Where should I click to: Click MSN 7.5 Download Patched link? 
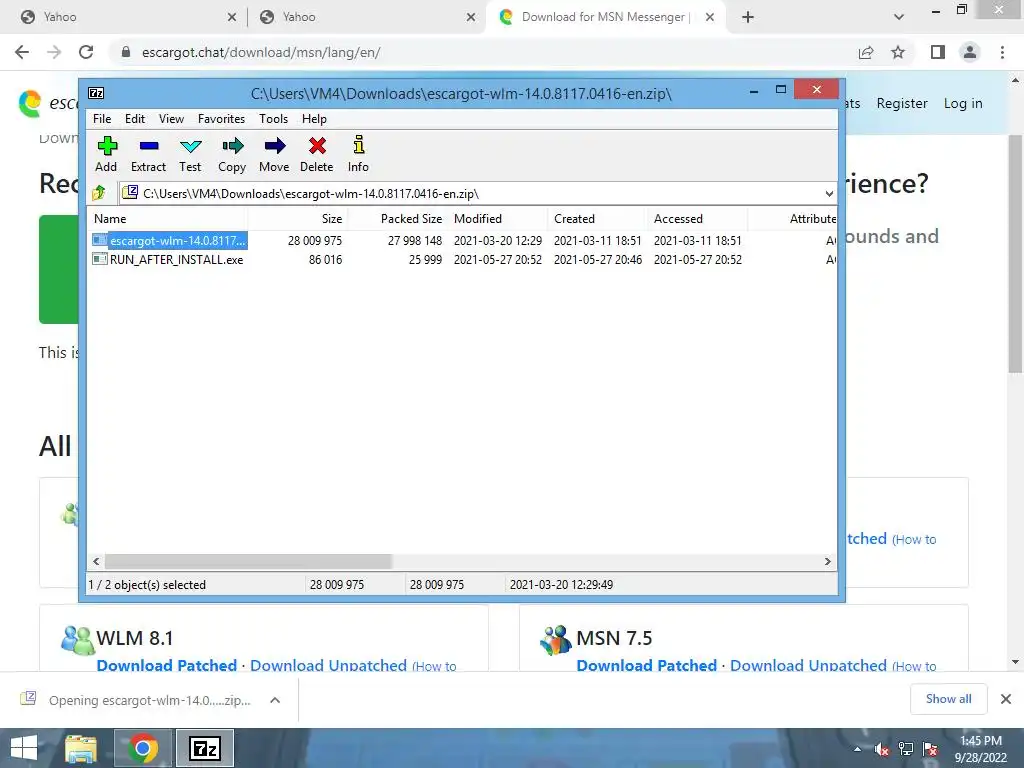(x=647, y=665)
